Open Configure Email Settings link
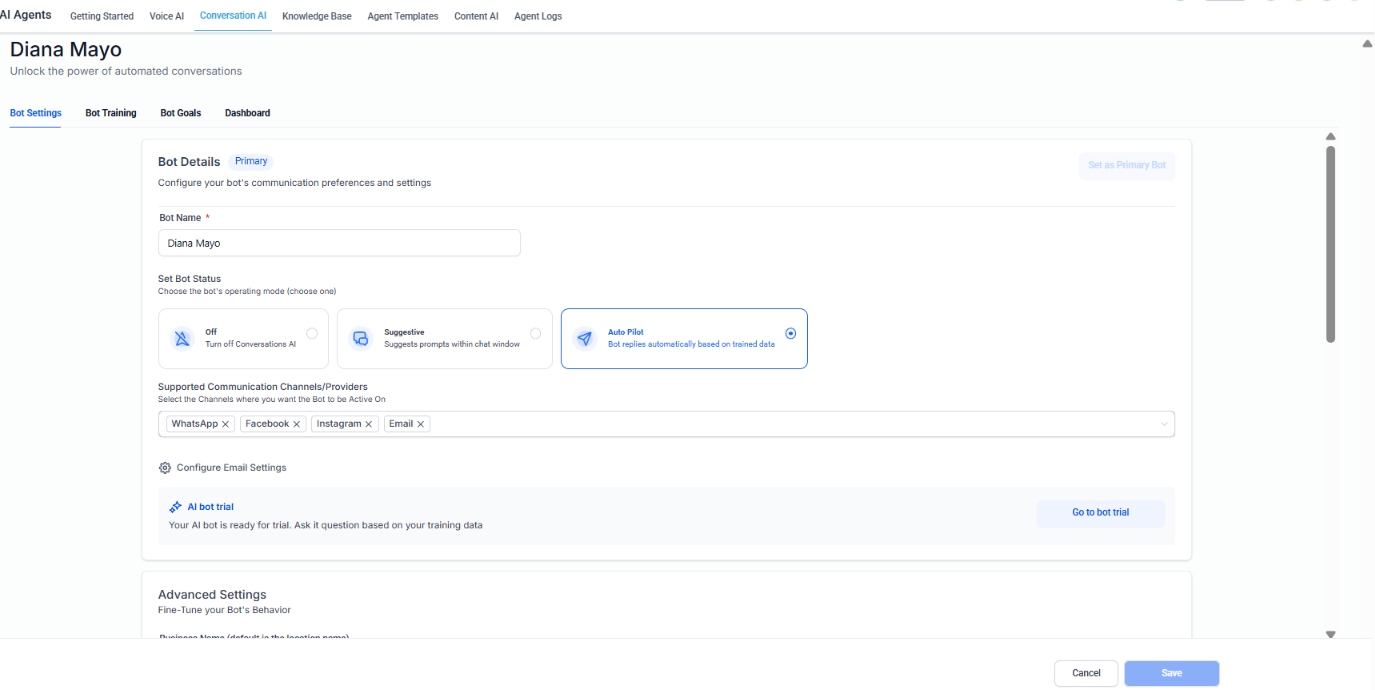Screen dimensions: 1375x690 (231, 468)
